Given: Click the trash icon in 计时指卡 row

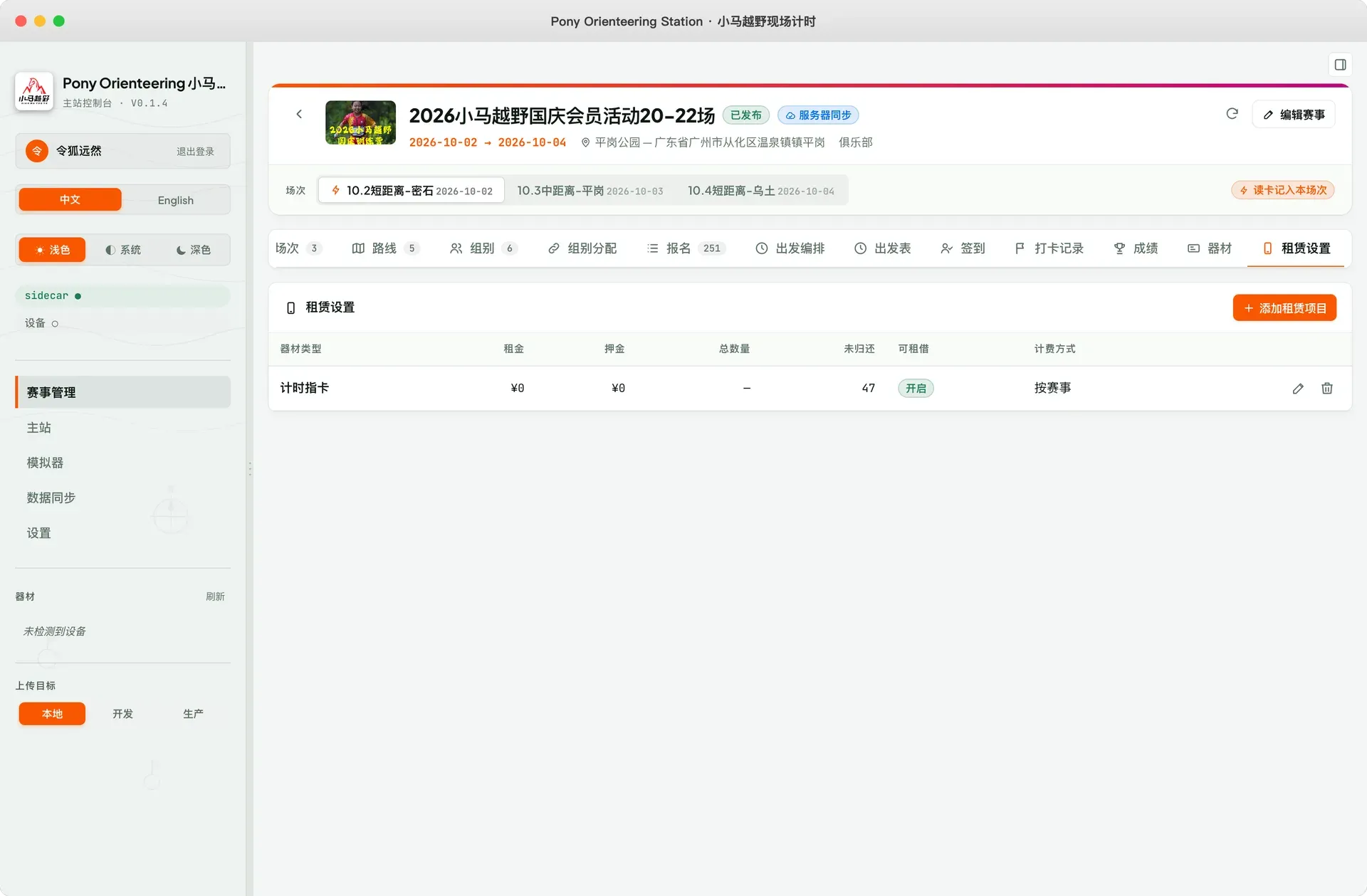Looking at the screenshot, I should click(1327, 388).
